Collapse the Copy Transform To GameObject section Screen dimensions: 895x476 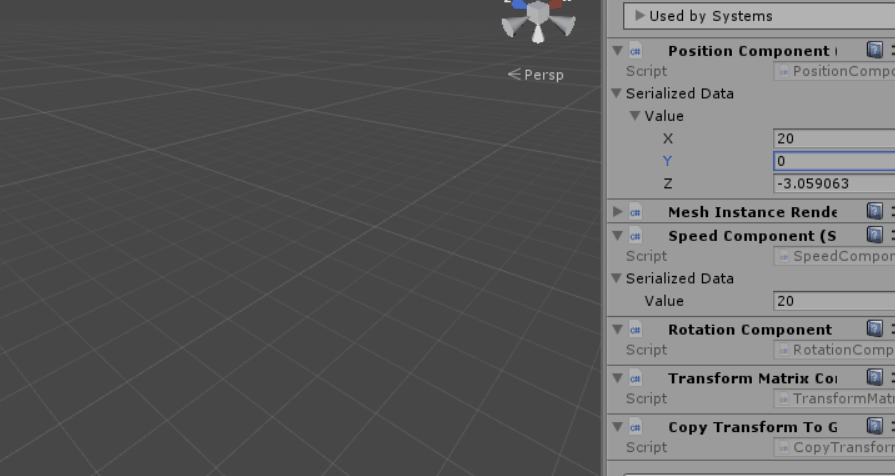pos(617,426)
